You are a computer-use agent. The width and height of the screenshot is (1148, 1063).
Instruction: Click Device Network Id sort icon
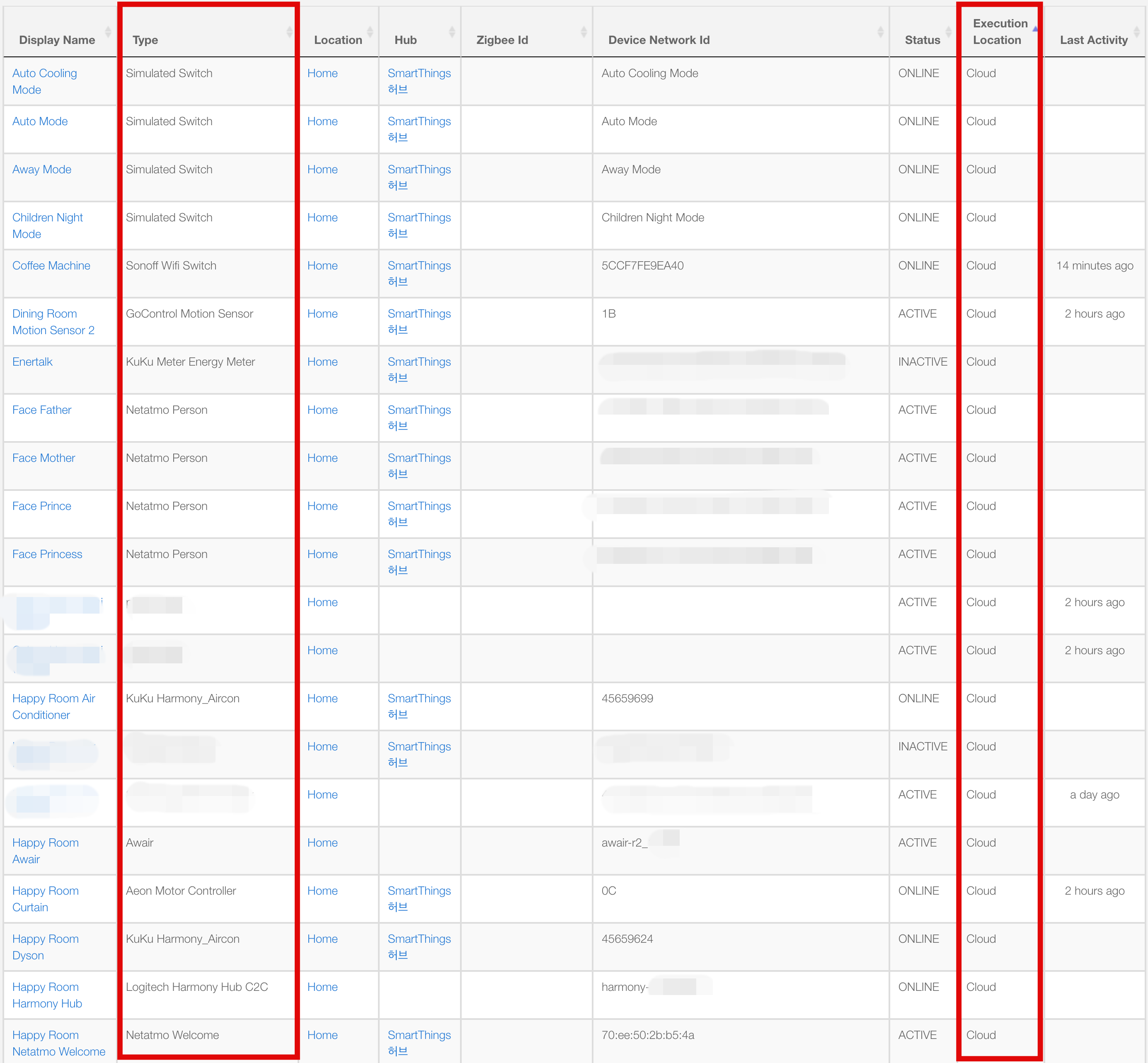(880, 32)
